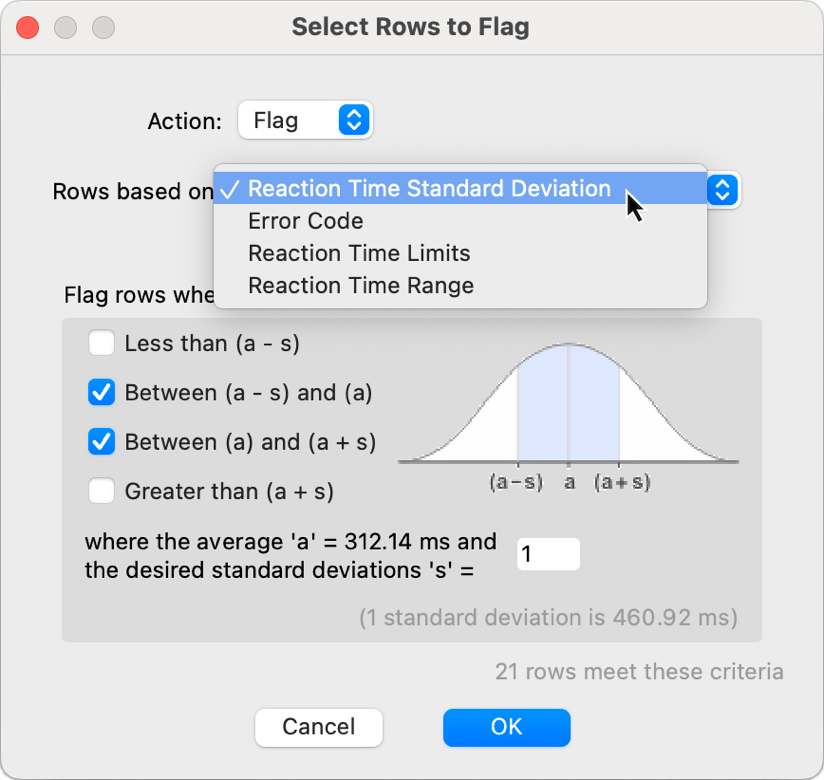Close the dialog with the red button

point(27,27)
